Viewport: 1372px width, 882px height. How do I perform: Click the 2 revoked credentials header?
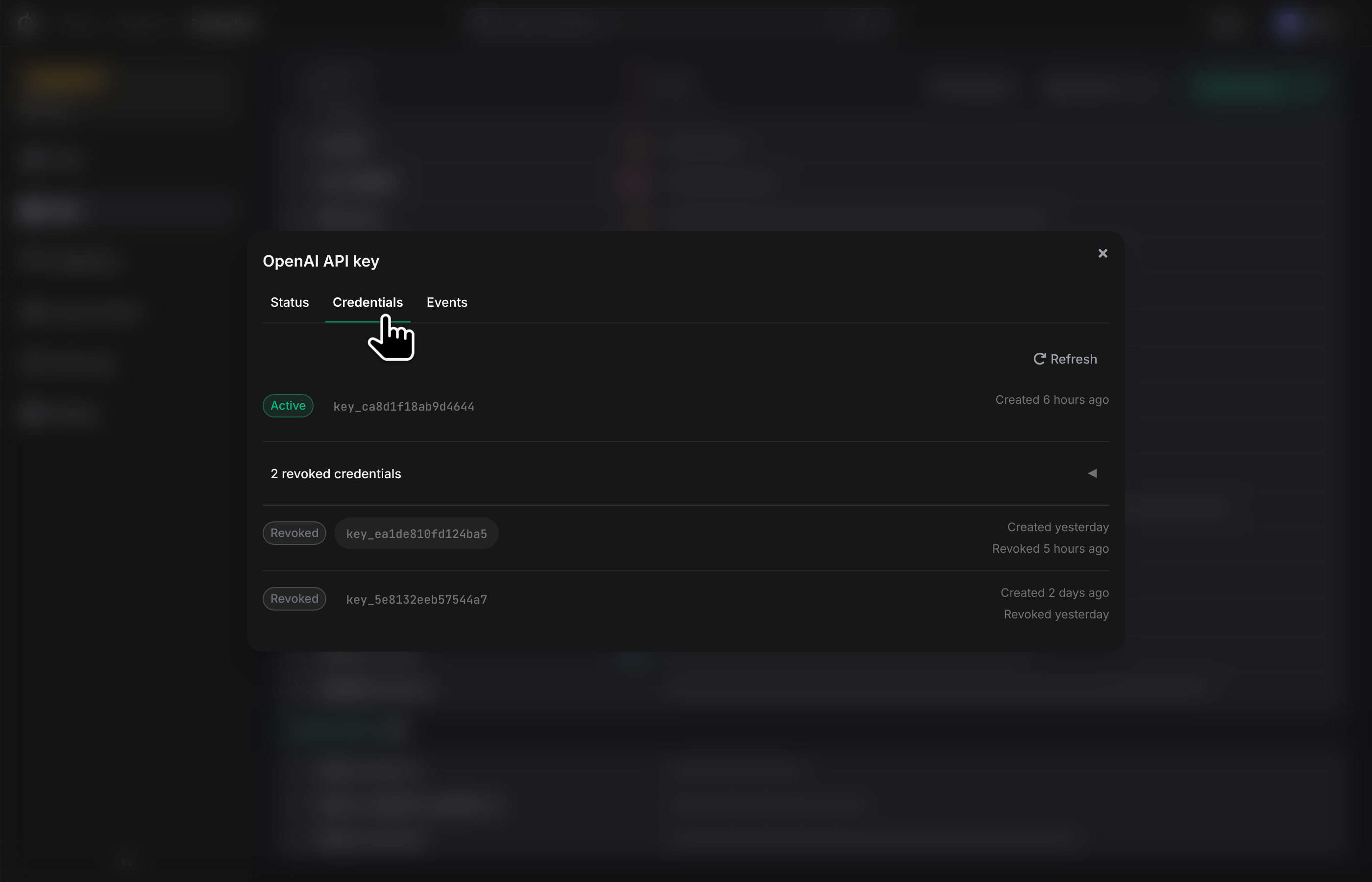point(686,474)
